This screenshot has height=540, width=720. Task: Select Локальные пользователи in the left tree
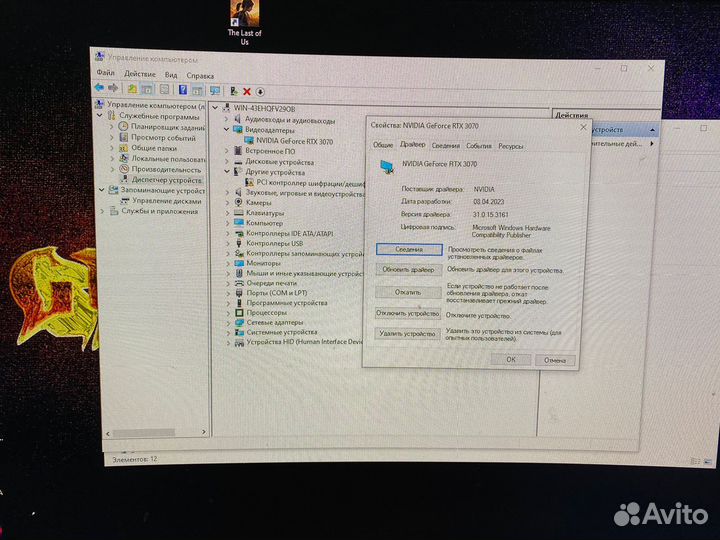point(168,158)
